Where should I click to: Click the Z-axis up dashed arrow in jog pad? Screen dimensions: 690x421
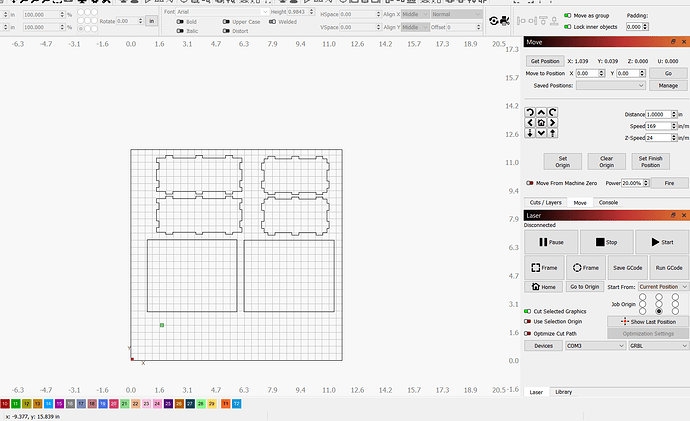[552, 133]
